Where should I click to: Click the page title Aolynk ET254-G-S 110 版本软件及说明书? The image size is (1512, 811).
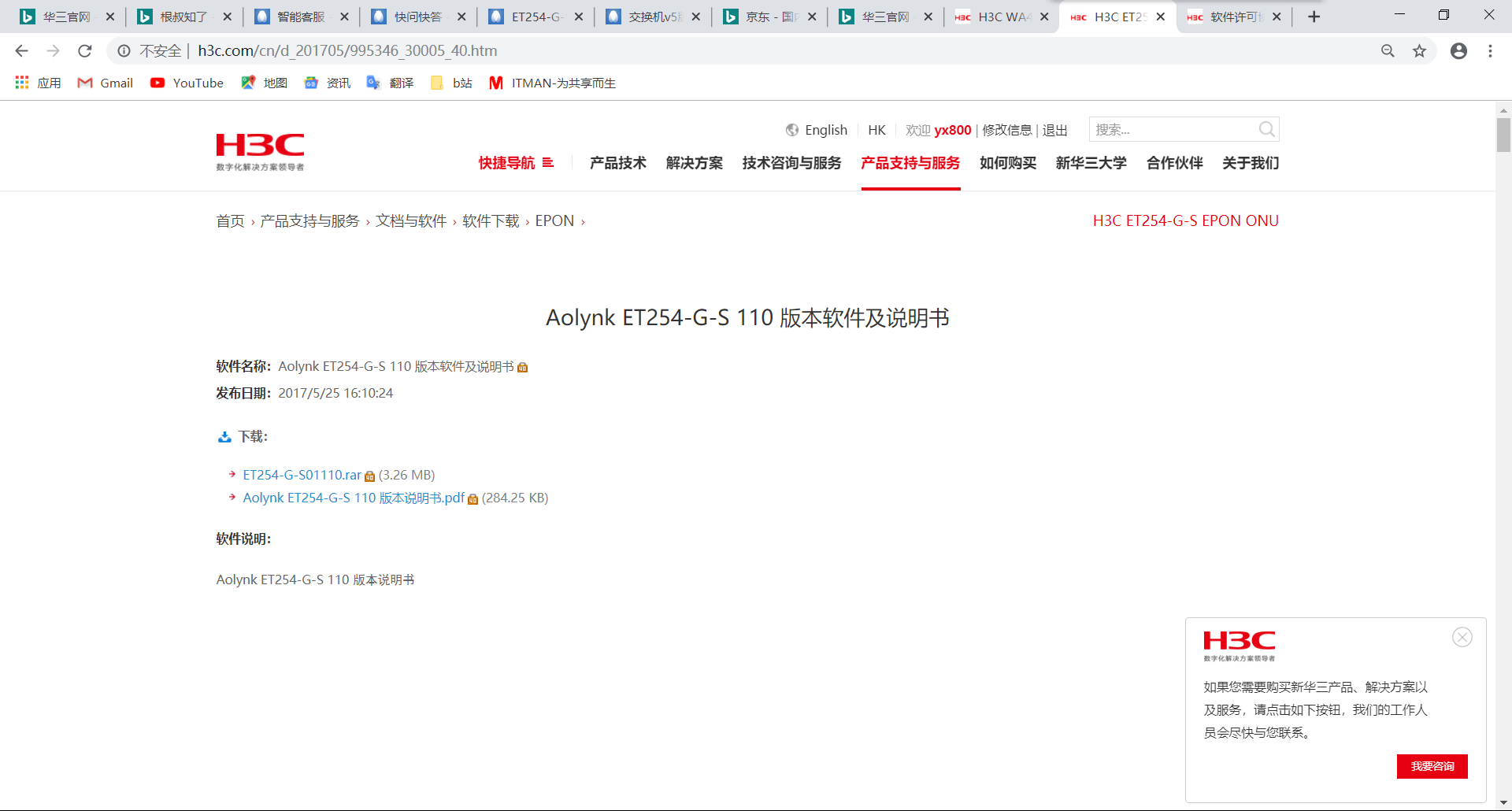click(747, 318)
